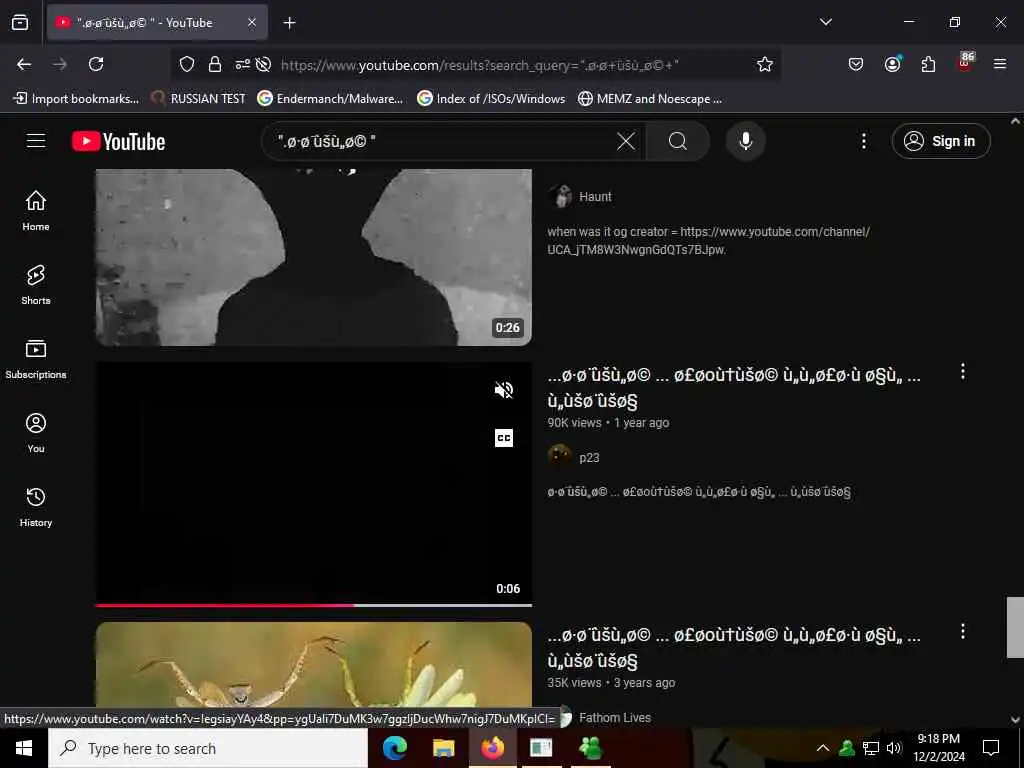
Task: Open MEMZ and Noescape bookmark
Action: 650,99
